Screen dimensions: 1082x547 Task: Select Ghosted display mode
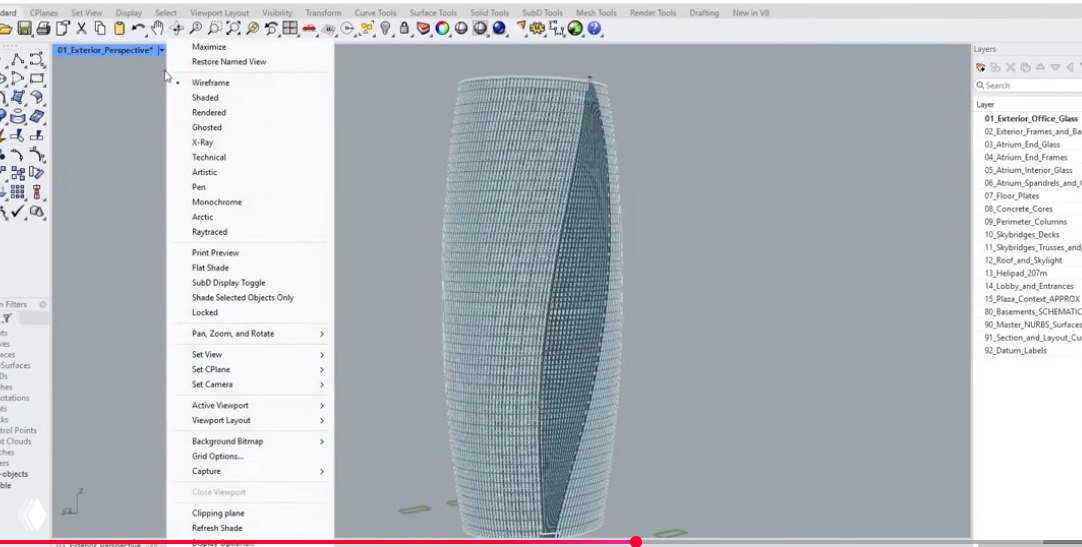(x=206, y=128)
